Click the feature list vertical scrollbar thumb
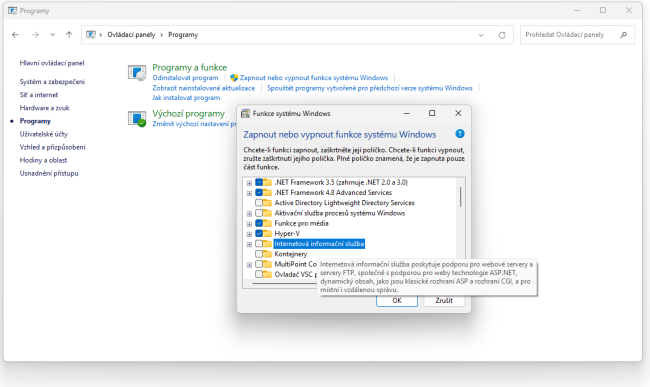The image size is (650, 387). pos(461,197)
